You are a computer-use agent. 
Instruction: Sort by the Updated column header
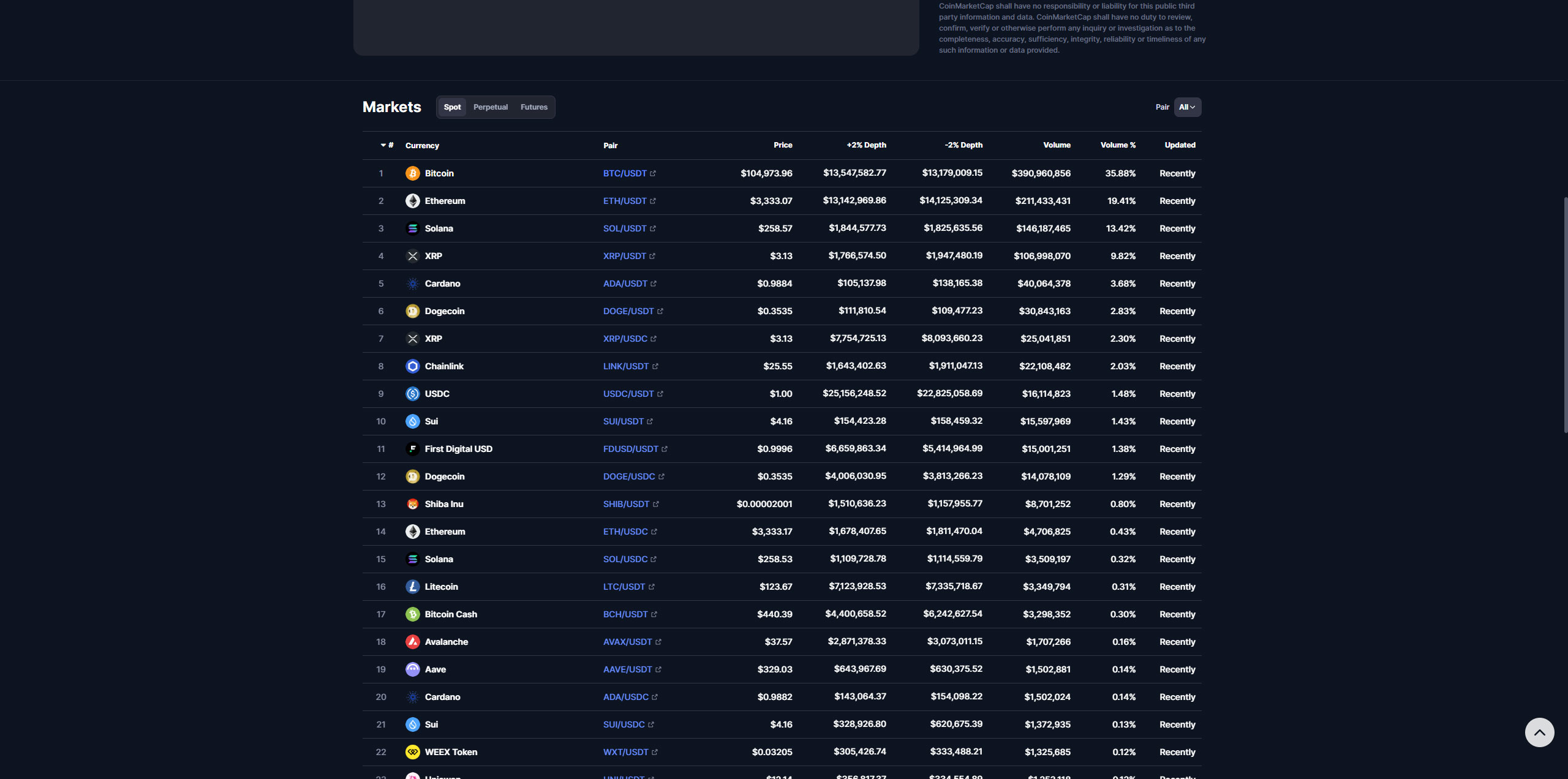1180,145
